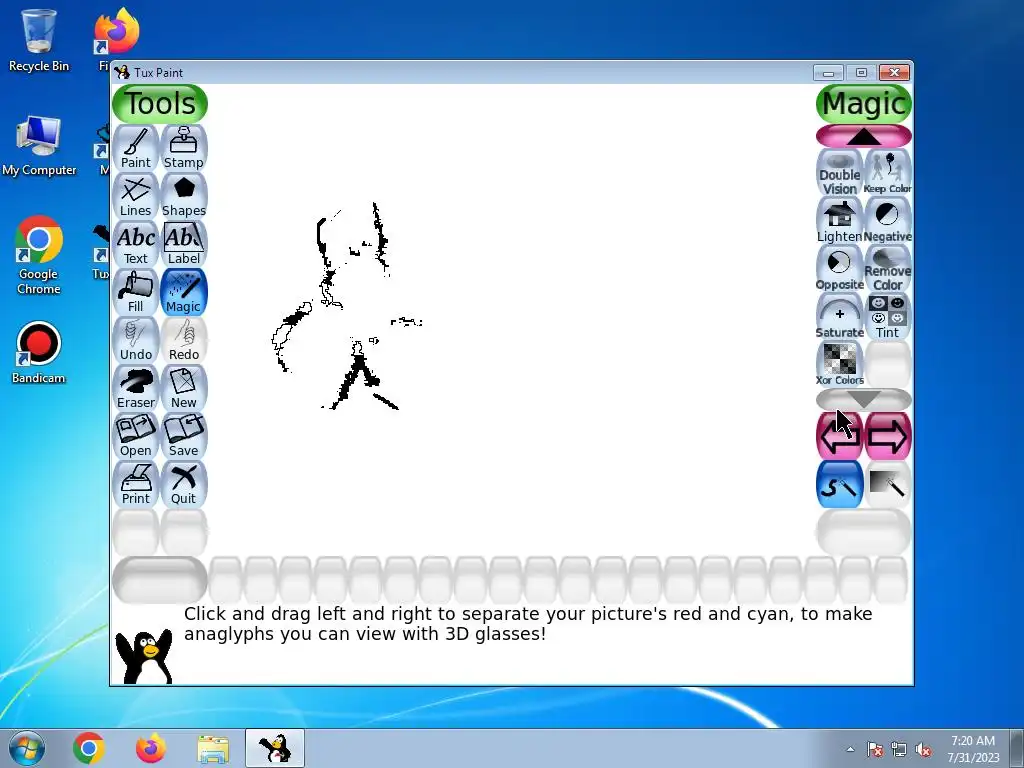Image resolution: width=1024 pixels, height=768 pixels.
Task: Go to next magic group with right arrow
Action: [888, 436]
